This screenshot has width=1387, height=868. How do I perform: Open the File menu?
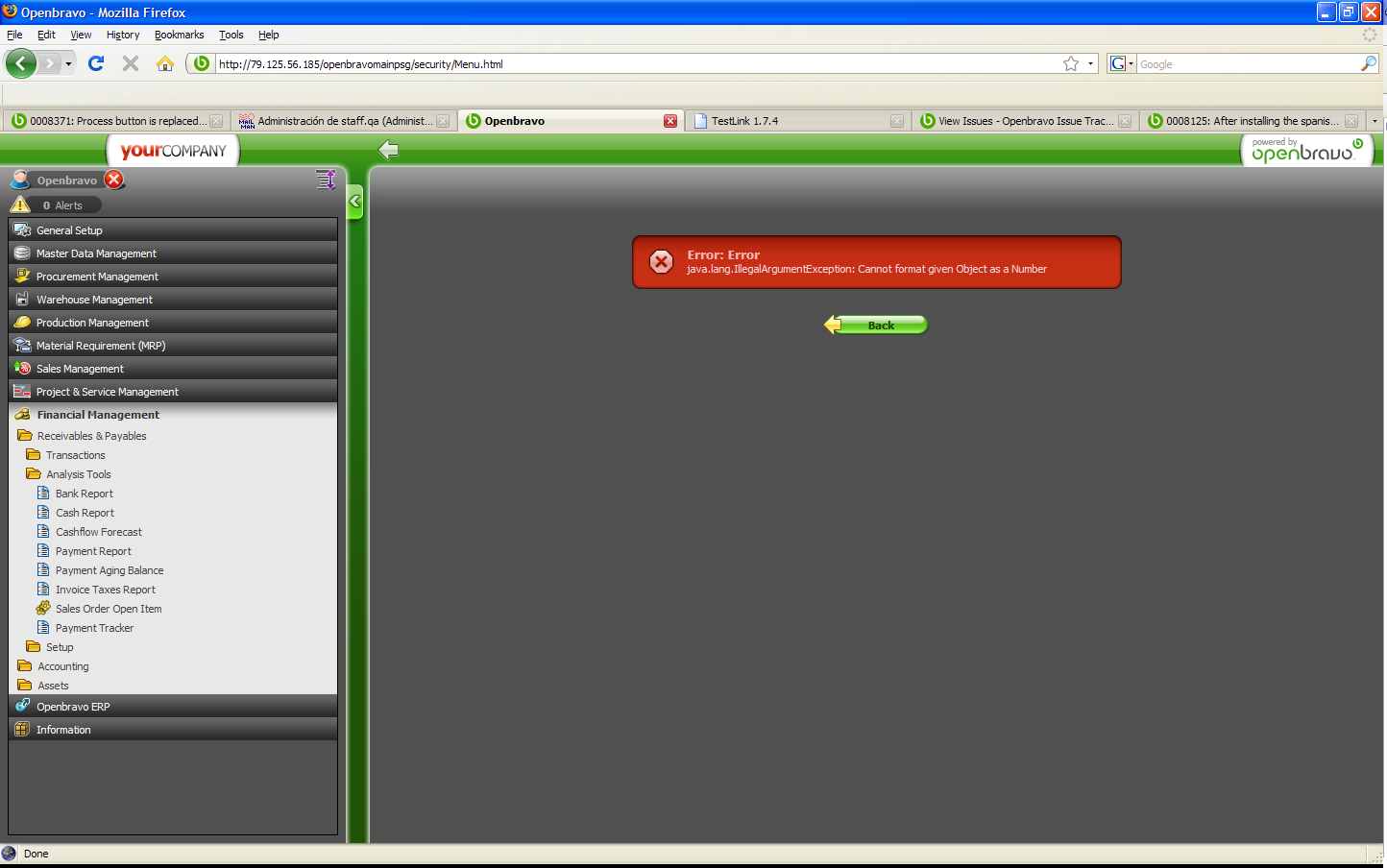(14, 35)
